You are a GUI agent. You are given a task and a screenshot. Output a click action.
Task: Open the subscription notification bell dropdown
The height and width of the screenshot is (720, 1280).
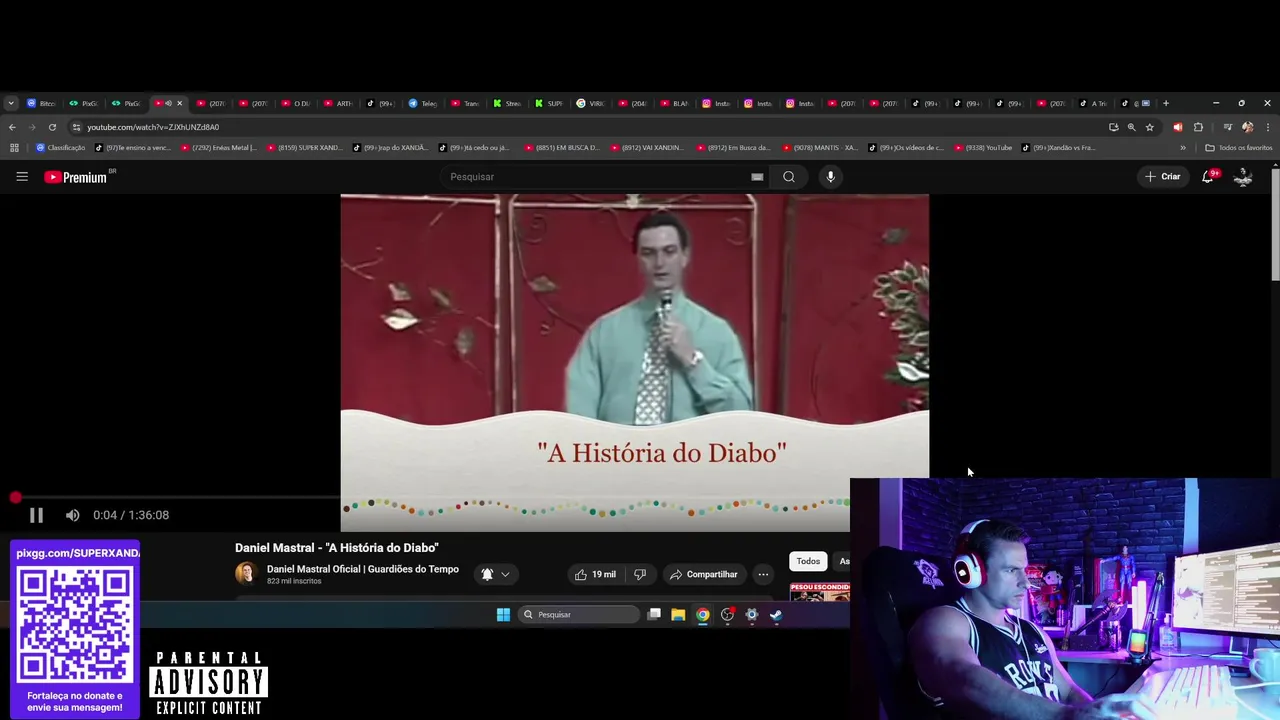click(x=496, y=574)
